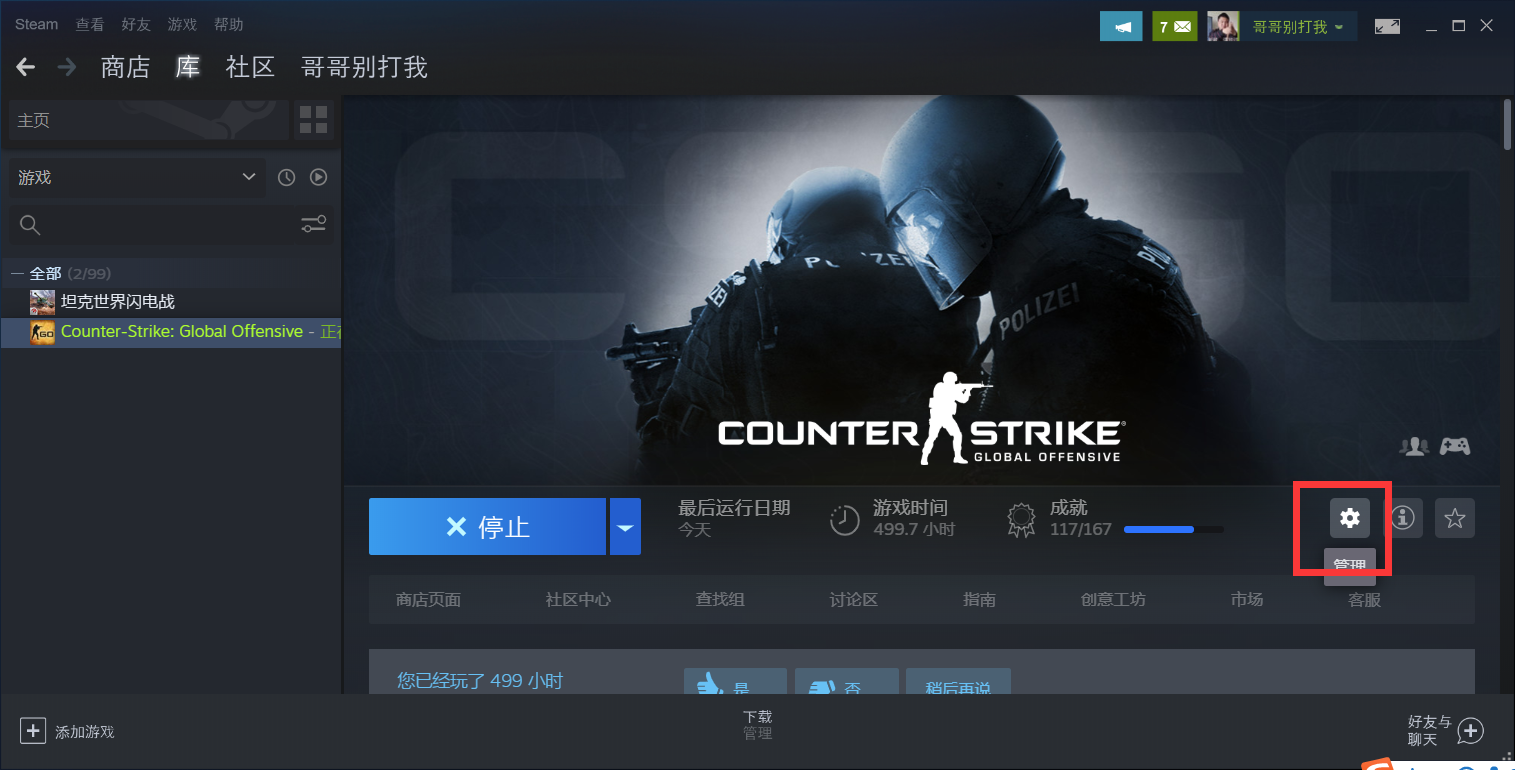This screenshot has width=1515, height=770.
Task: Click the 最后运行日期 今天 text
Action: [734, 518]
